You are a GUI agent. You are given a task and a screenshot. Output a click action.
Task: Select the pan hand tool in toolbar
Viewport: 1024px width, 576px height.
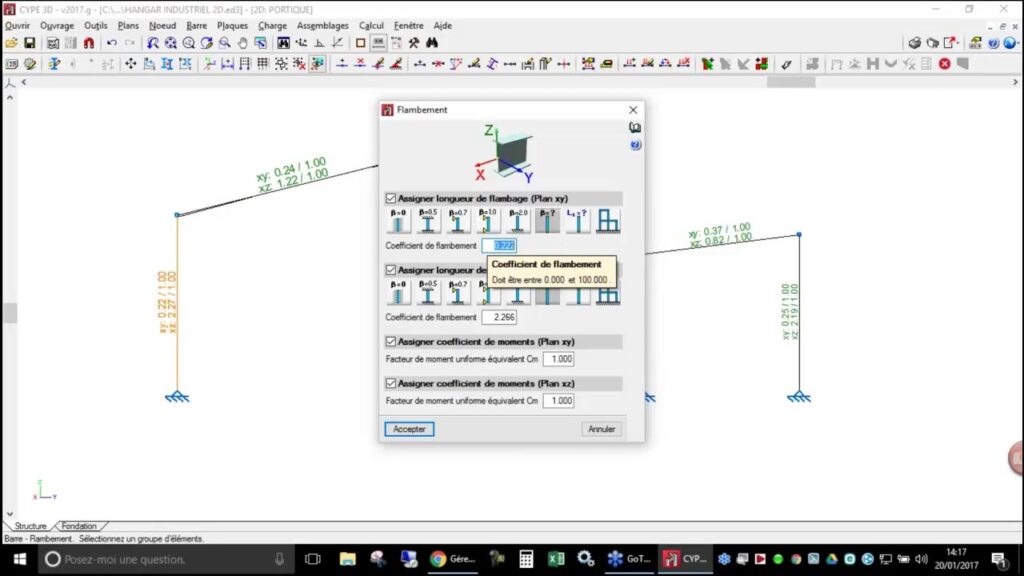(242, 43)
